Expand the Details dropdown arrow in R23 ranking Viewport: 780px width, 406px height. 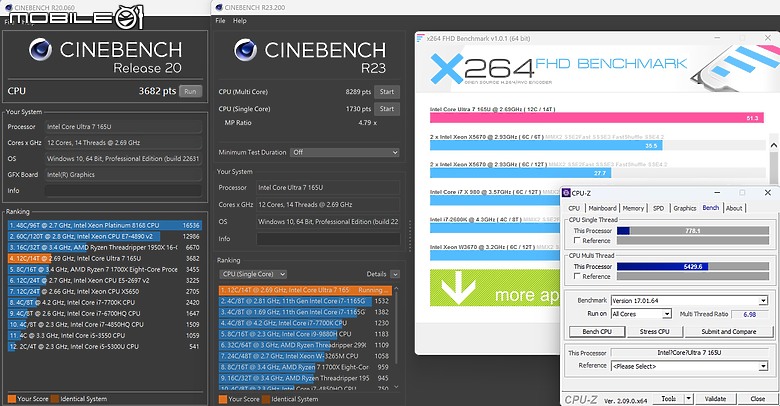tap(395, 274)
